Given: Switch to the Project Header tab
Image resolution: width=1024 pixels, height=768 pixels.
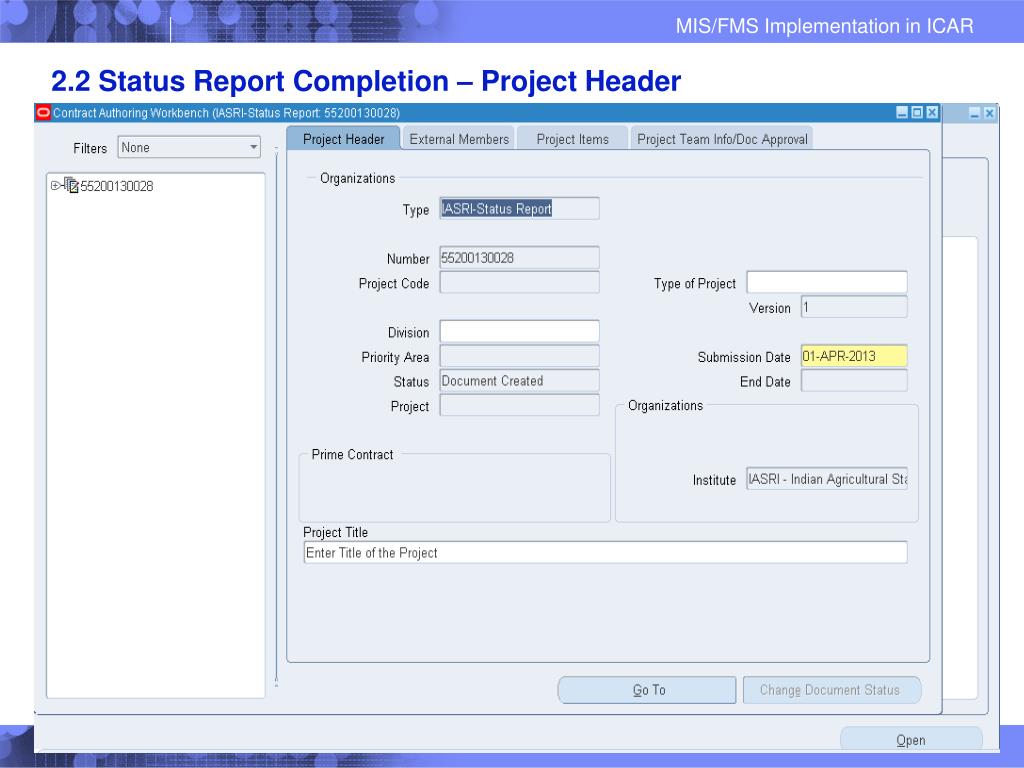Looking at the screenshot, I should coord(343,139).
